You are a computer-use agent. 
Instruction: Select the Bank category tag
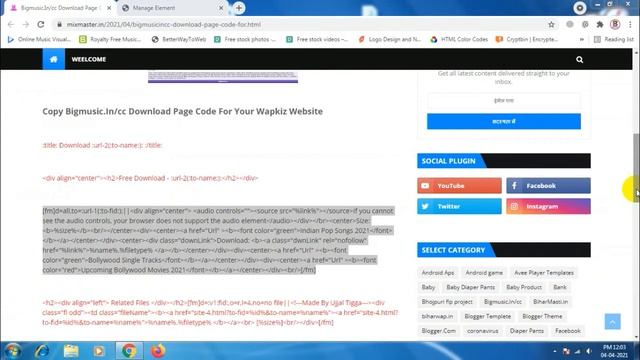pos(560,287)
